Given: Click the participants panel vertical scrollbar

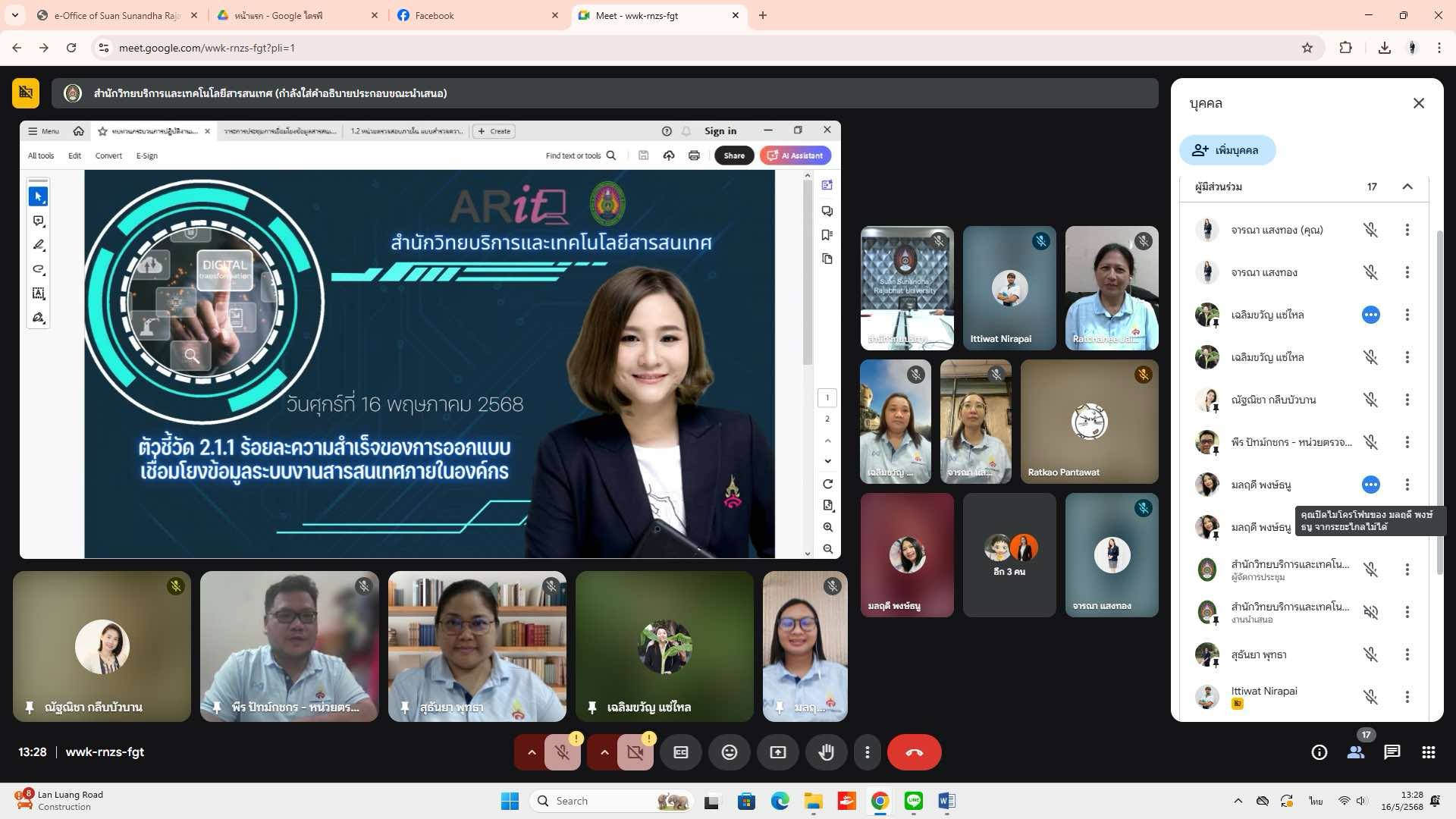Looking at the screenshot, I should [x=1439, y=402].
